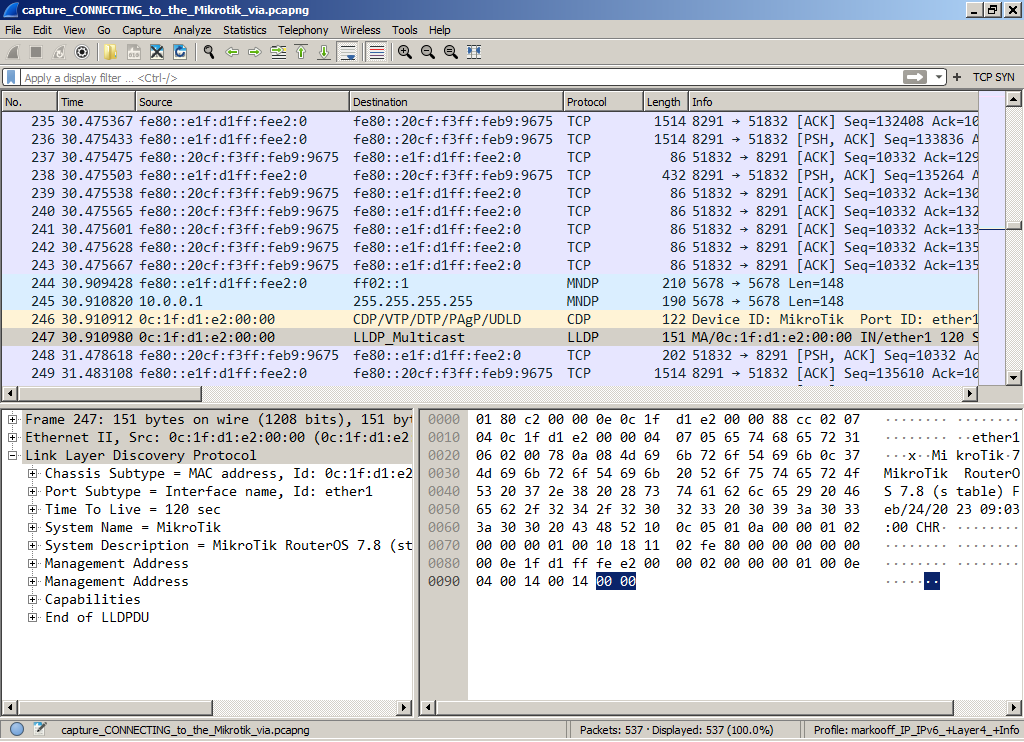Sort by the Destination column header
1024x742 pixels.
[x=456, y=102]
